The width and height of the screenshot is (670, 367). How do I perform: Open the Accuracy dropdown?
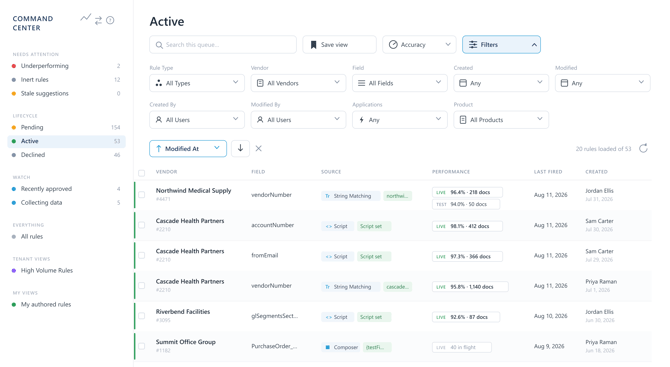point(419,44)
